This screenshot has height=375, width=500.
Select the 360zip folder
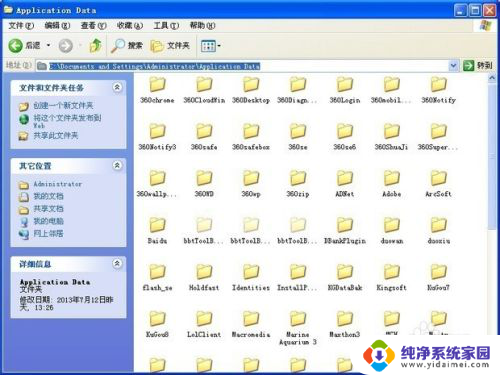click(x=298, y=184)
